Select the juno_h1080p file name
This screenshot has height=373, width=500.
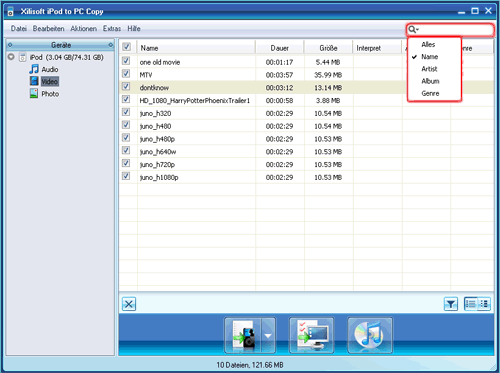click(159, 177)
